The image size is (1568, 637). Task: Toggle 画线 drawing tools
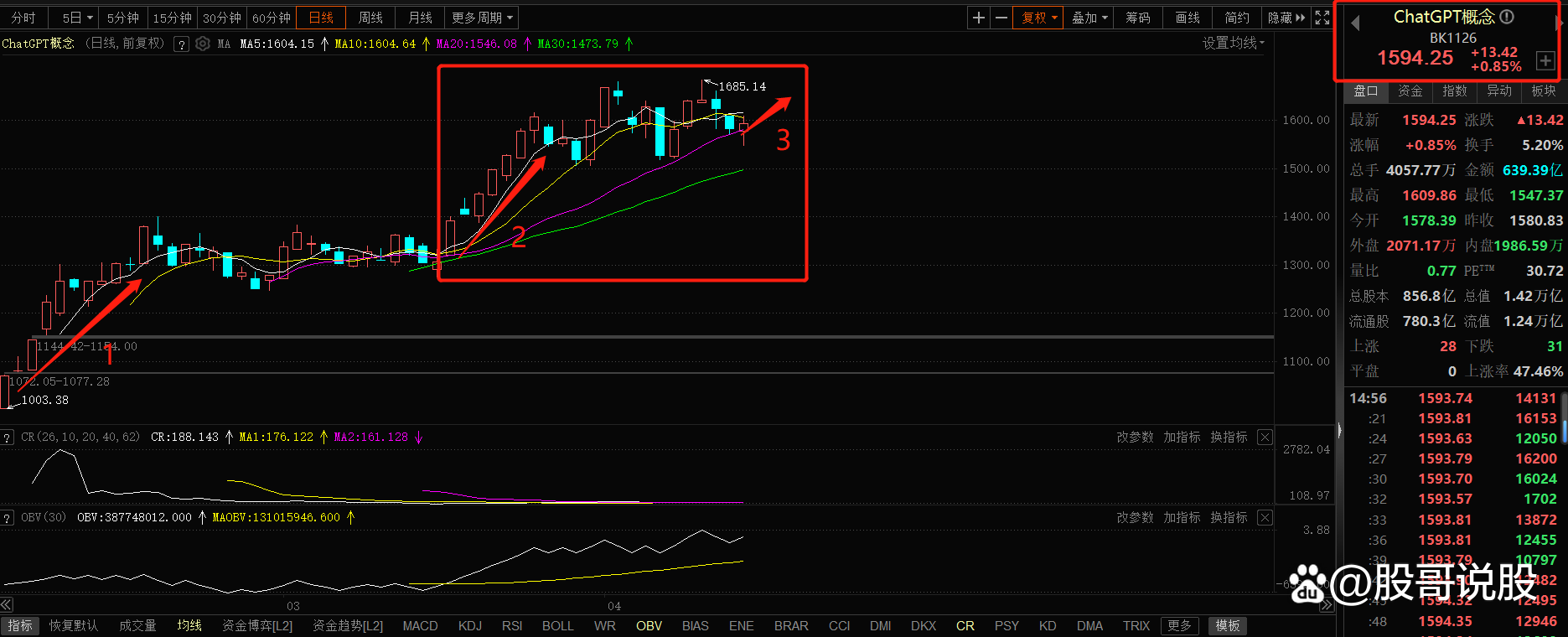(x=1188, y=18)
